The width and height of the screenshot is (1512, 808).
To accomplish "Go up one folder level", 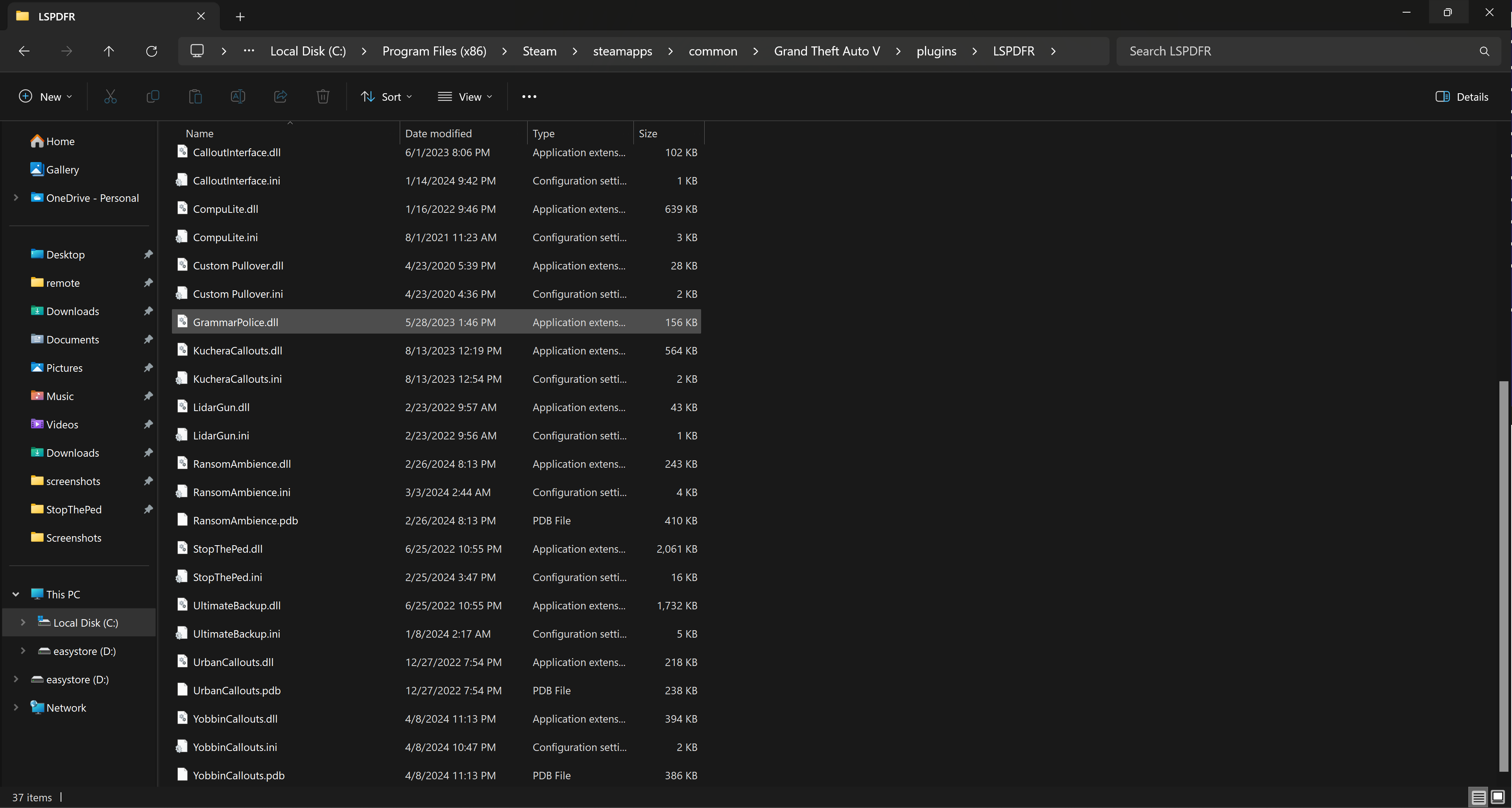I will pos(109,51).
